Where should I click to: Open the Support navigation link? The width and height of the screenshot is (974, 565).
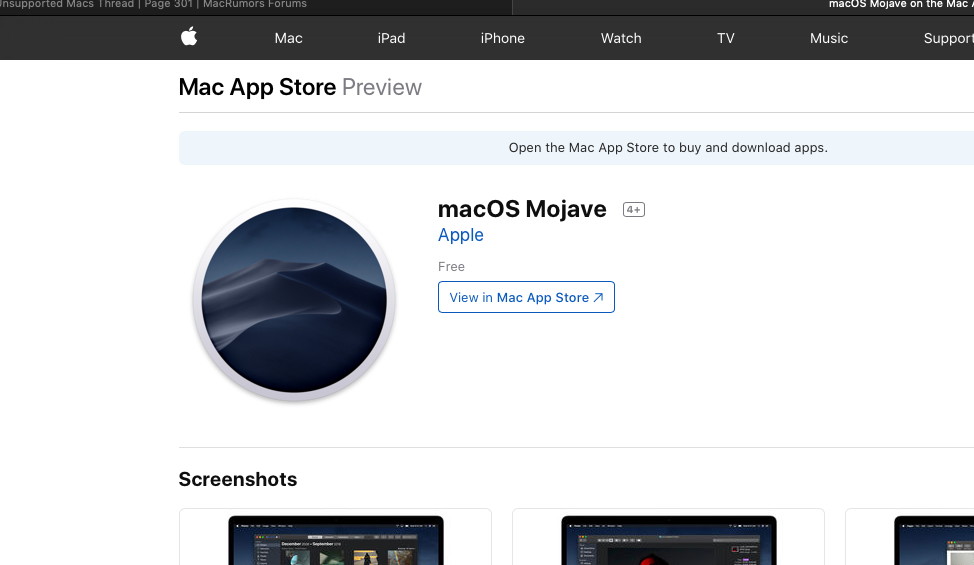(949, 38)
